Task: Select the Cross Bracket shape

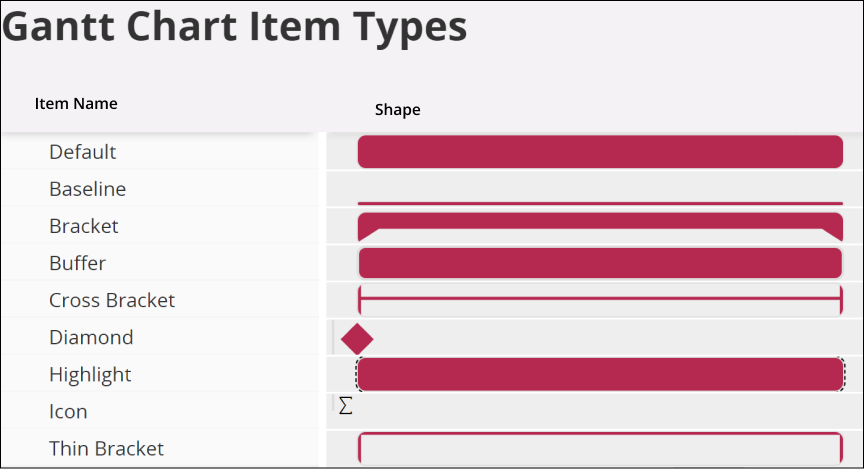Action: tap(600, 298)
